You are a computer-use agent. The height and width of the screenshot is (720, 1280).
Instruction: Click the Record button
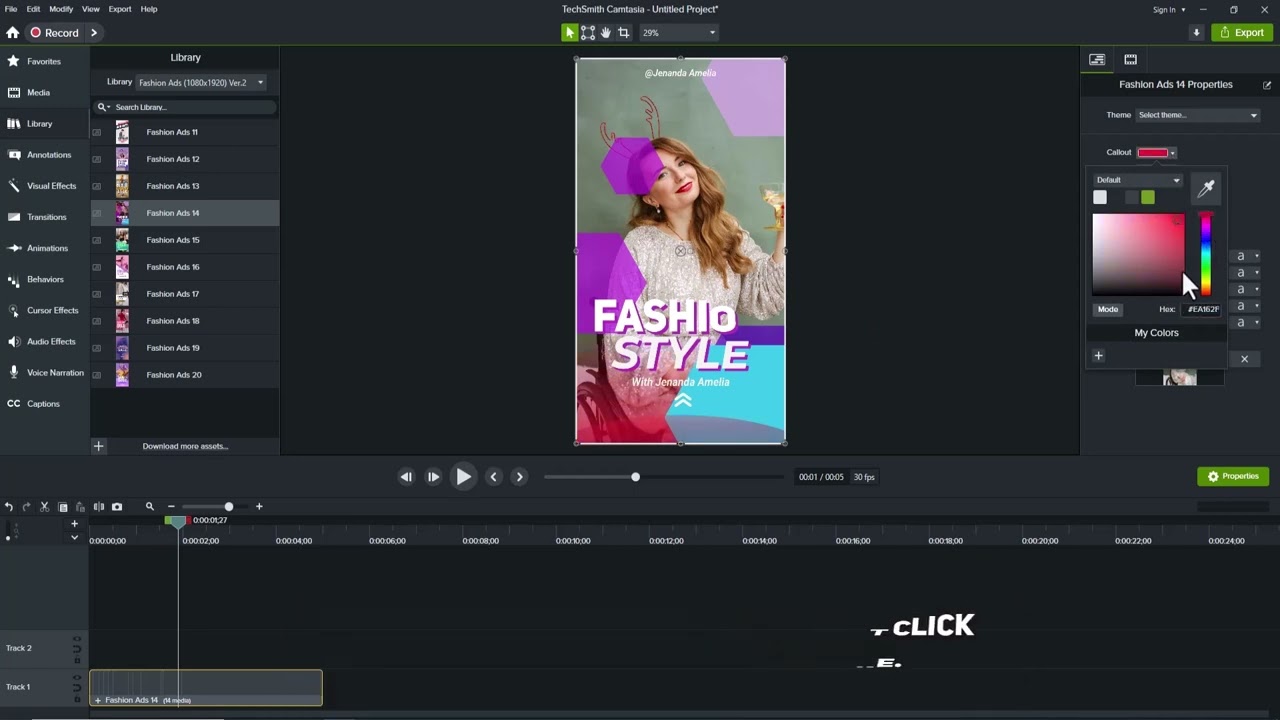(x=55, y=33)
